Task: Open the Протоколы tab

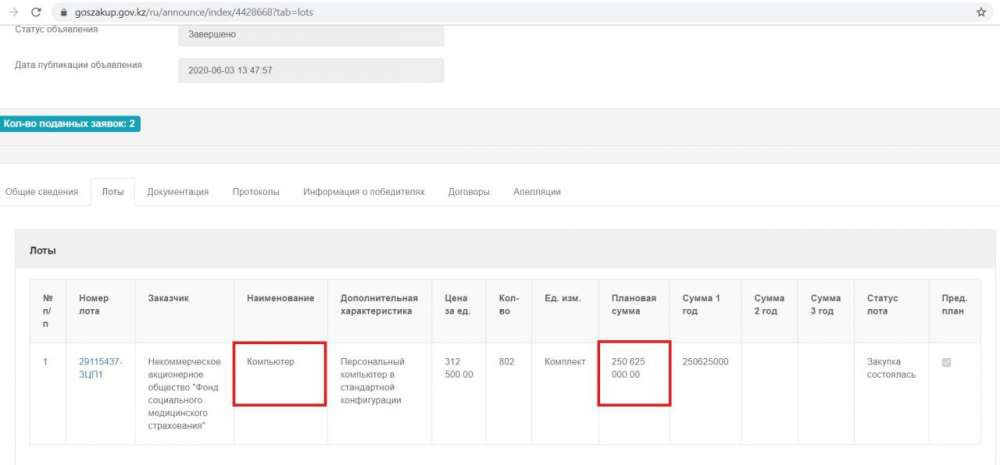Action: pyautogui.click(x=256, y=192)
